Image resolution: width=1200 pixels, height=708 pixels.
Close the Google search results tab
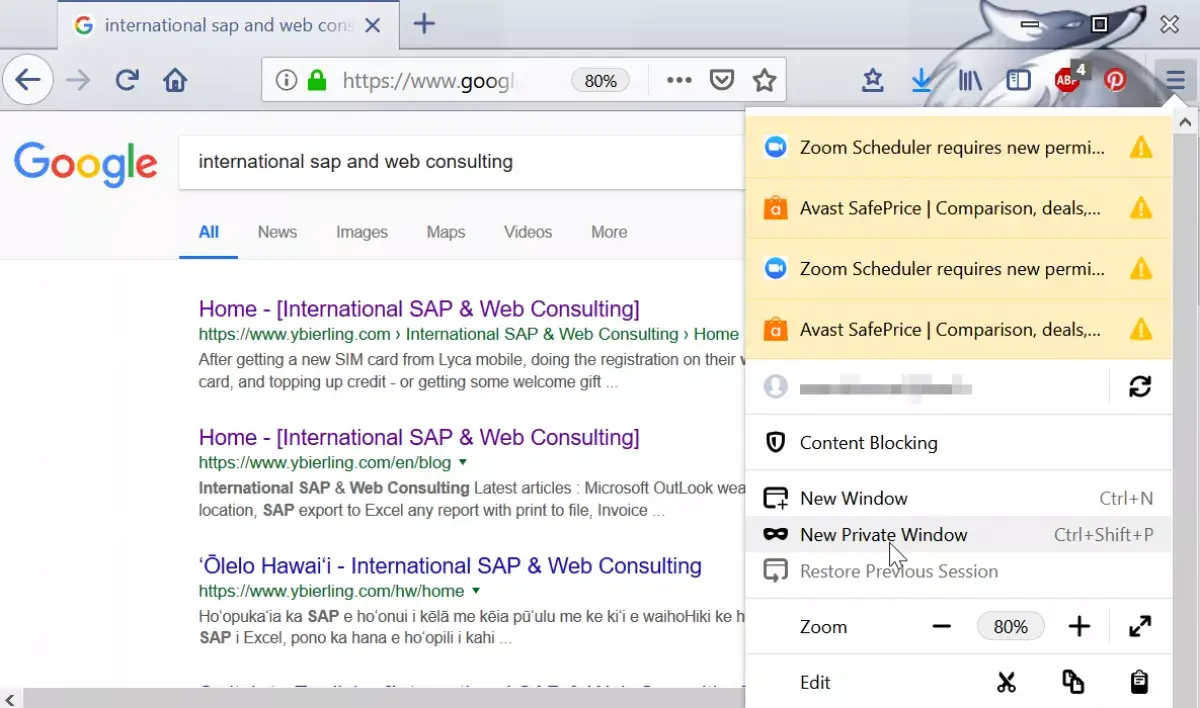(x=373, y=25)
